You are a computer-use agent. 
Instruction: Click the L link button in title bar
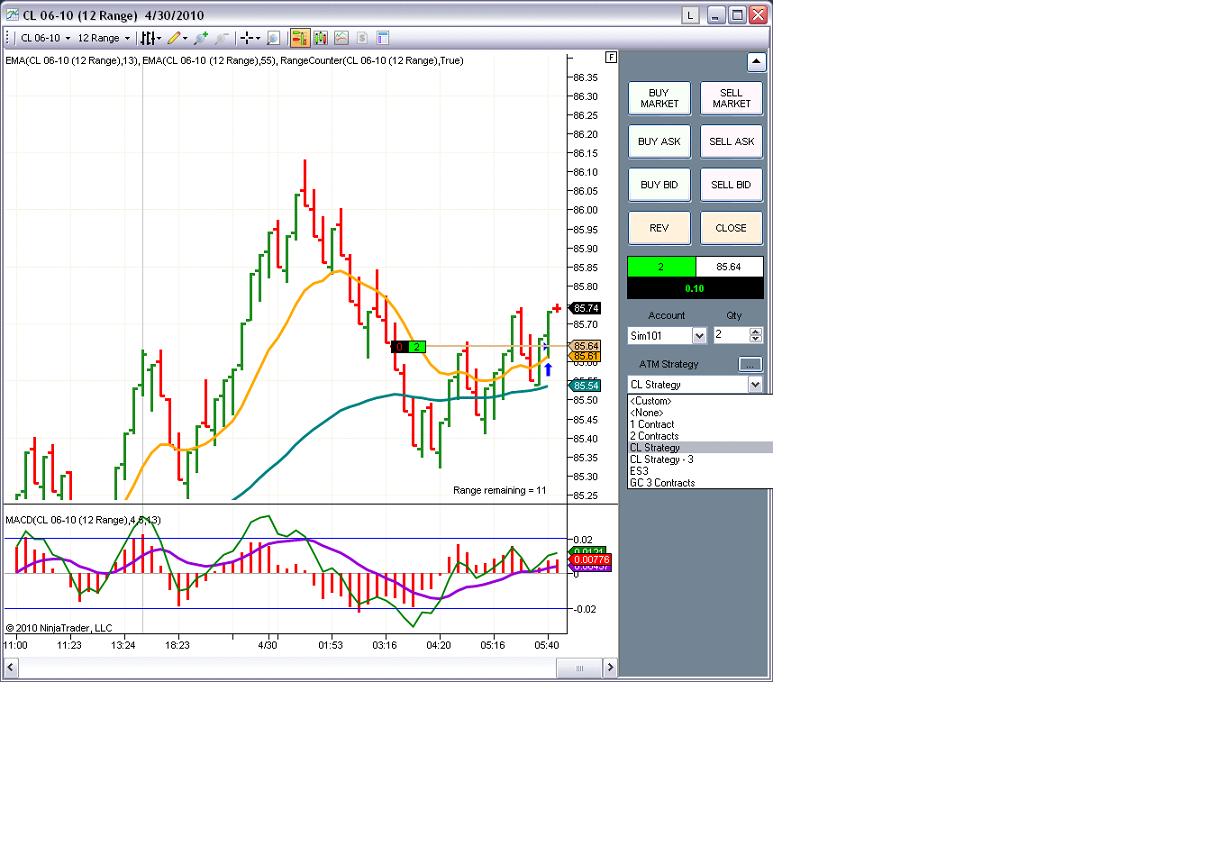coord(690,15)
